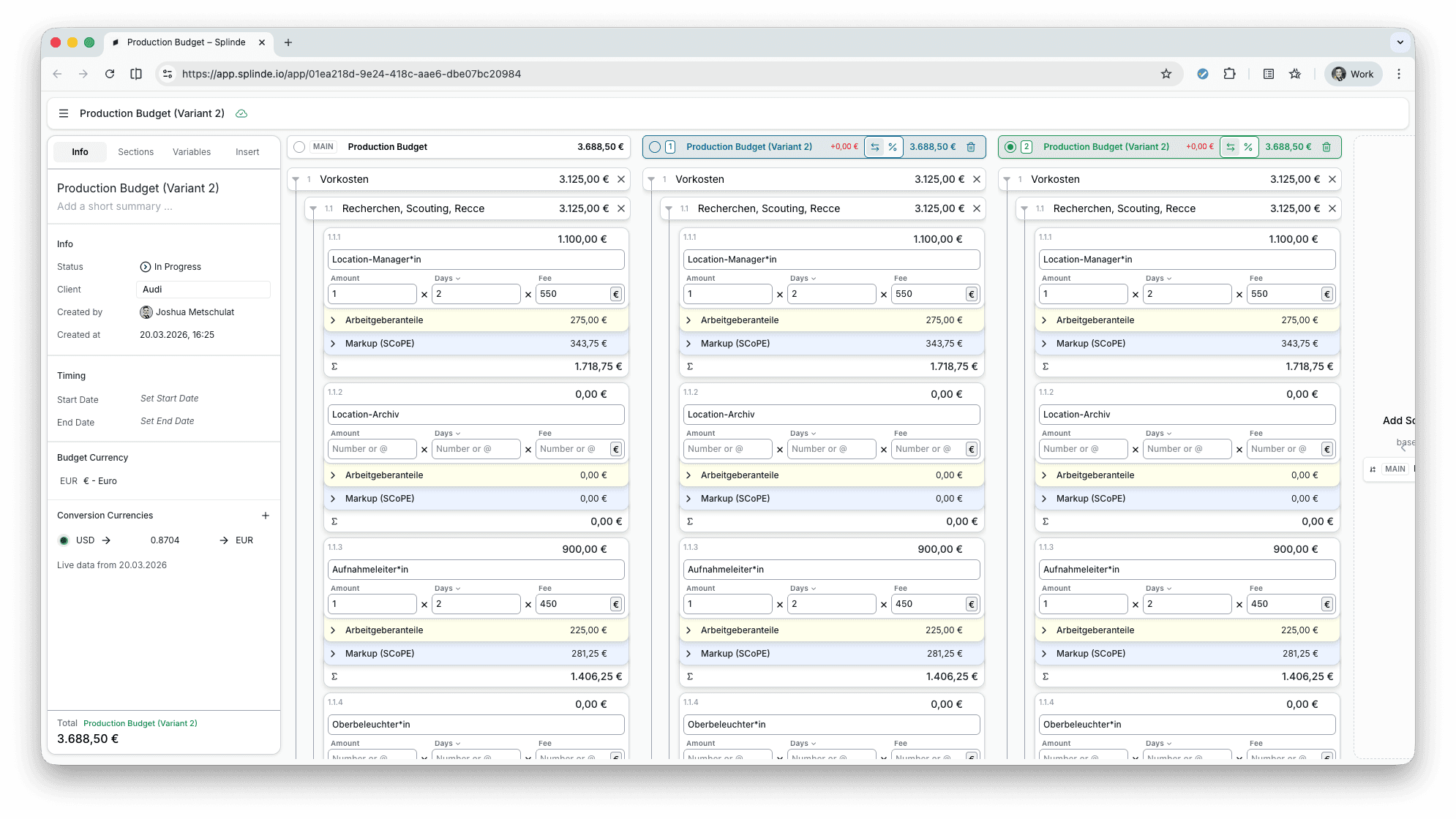This screenshot has width=1456, height=819.
Task: Click percent difference icon on Variant 2 column
Action: [x=1248, y=147]
